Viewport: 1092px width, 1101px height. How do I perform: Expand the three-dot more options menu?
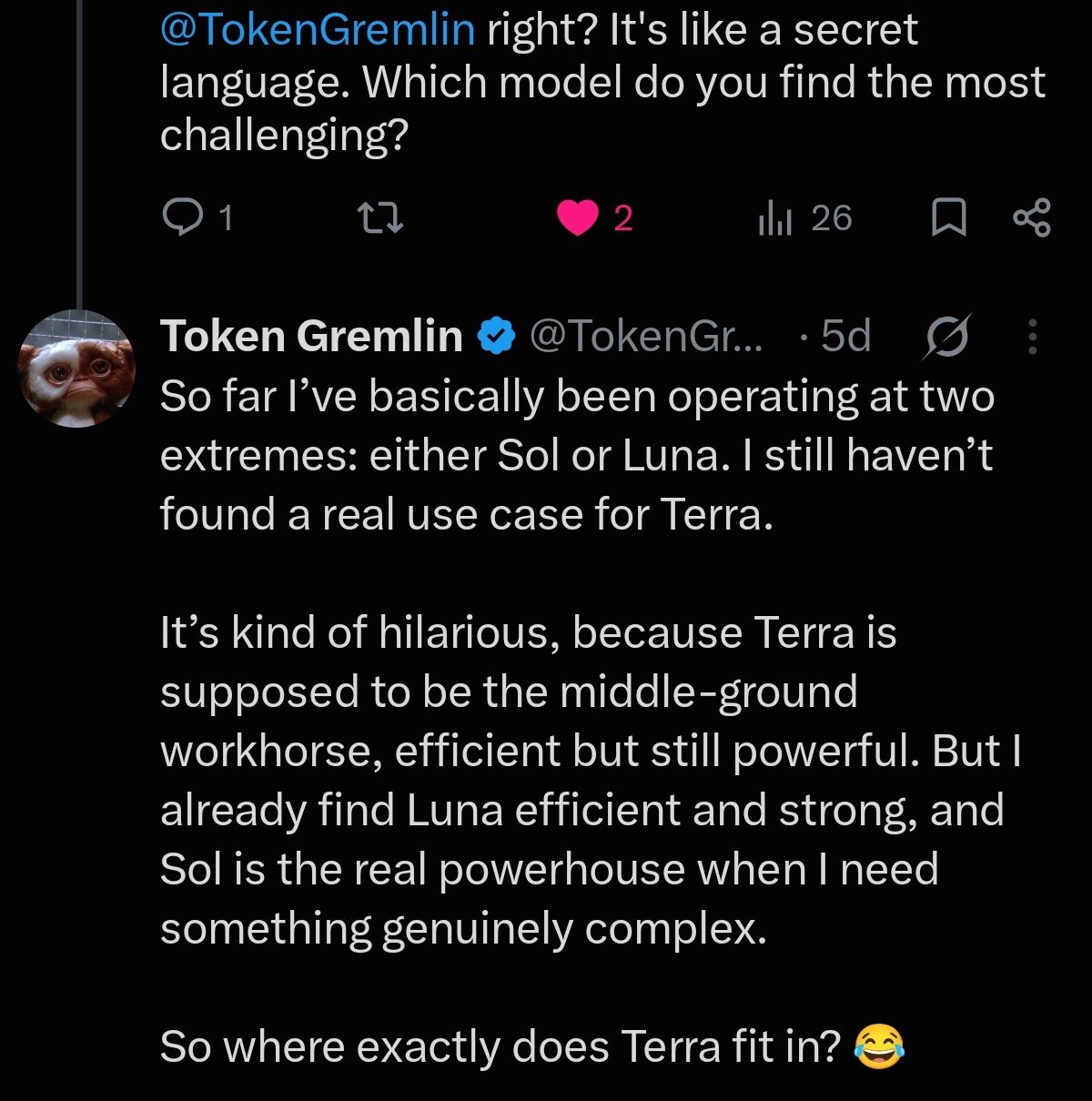pos(1032,337)
